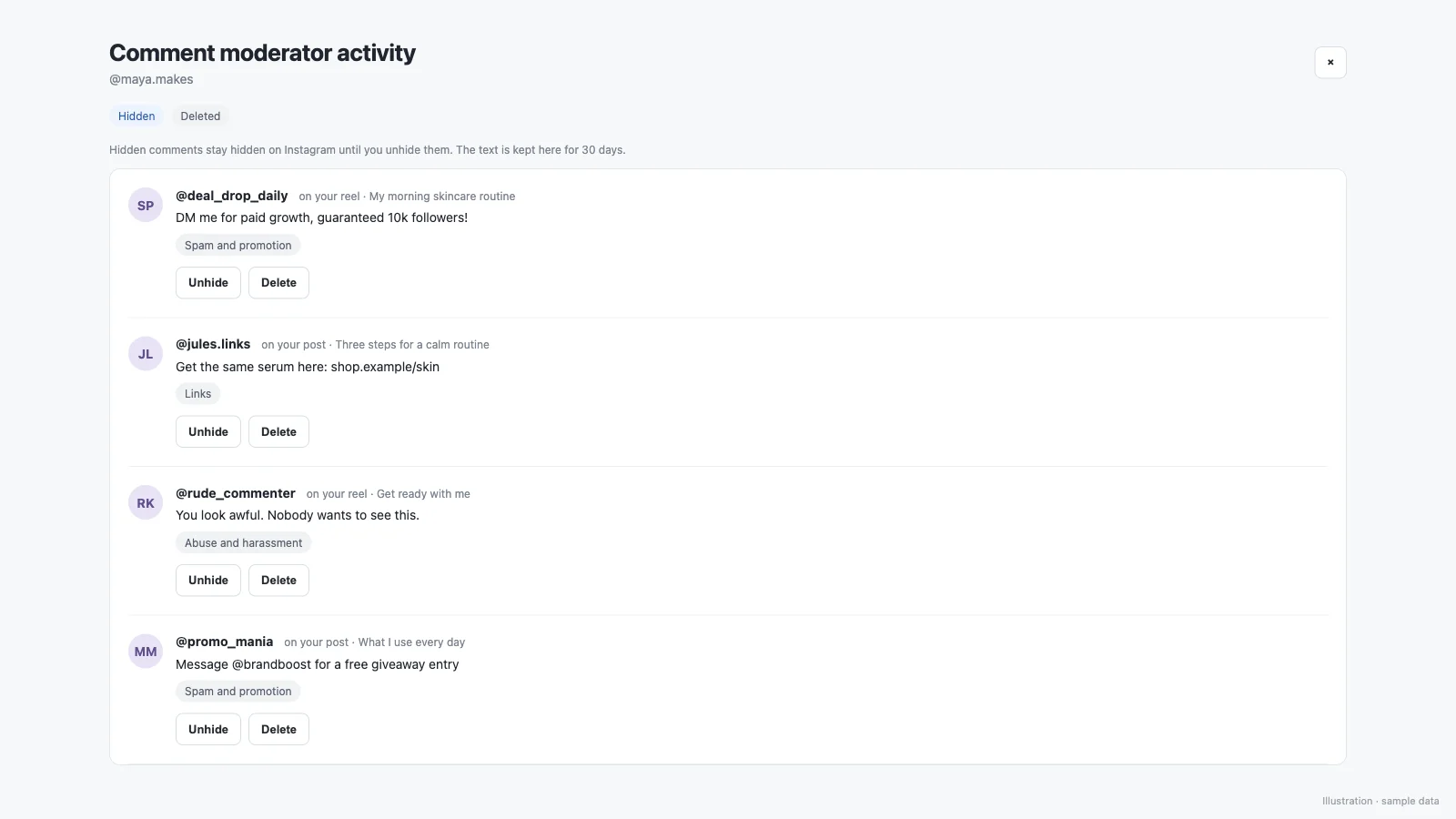Click the 'Comment moderator activity' heading
The height and width of the screenshot is (819, 1456).
point(262,53)
